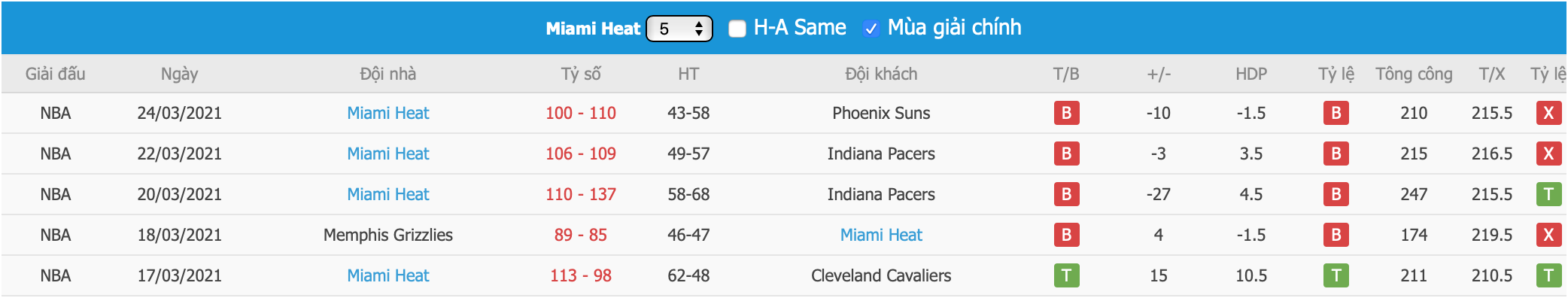Click red X badge in 18/03/2021 row
Screen dimensions: 1568x301
(x=1548, y=235)
